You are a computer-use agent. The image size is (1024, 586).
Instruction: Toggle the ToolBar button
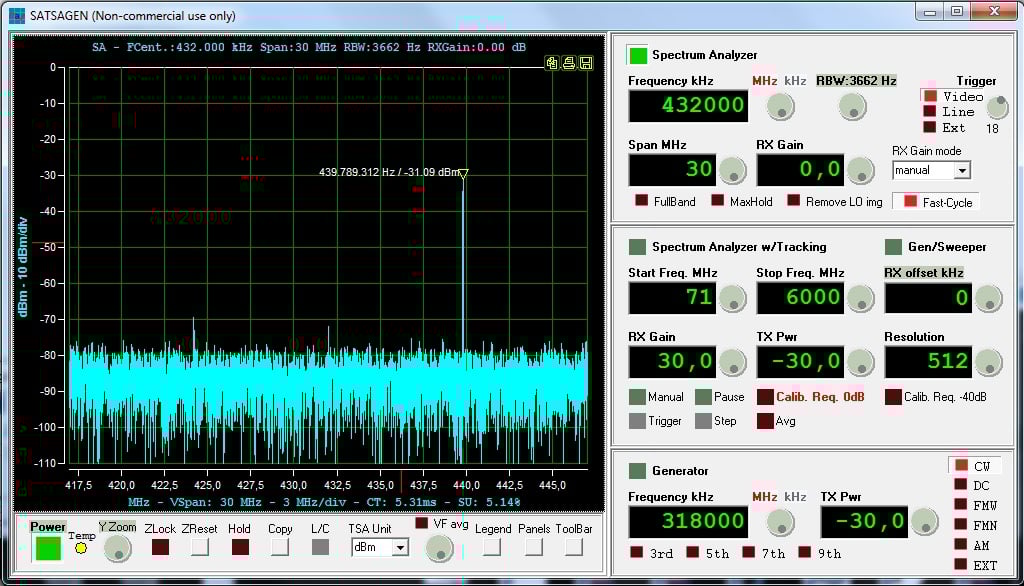574,547
